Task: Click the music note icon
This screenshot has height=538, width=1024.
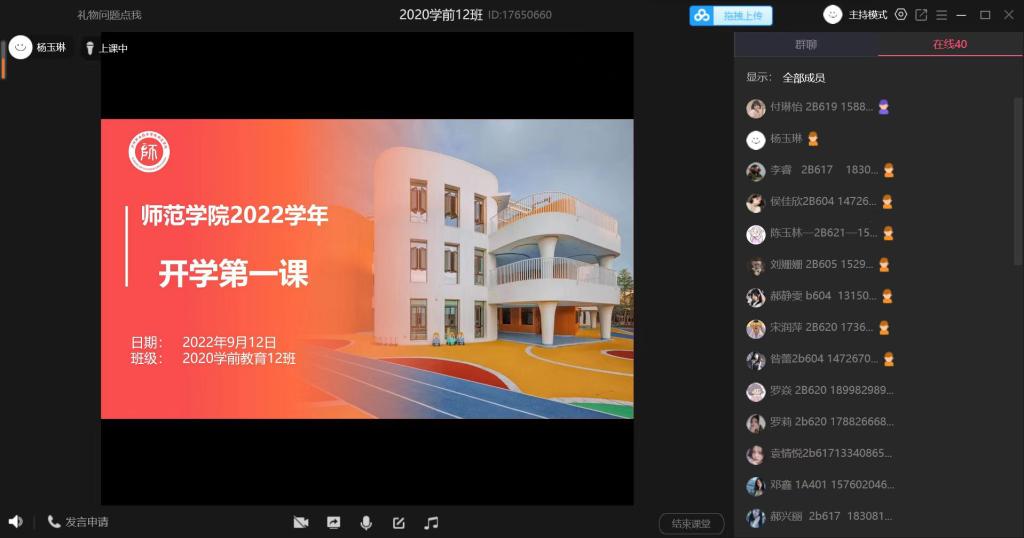Action: click(431, 522)
